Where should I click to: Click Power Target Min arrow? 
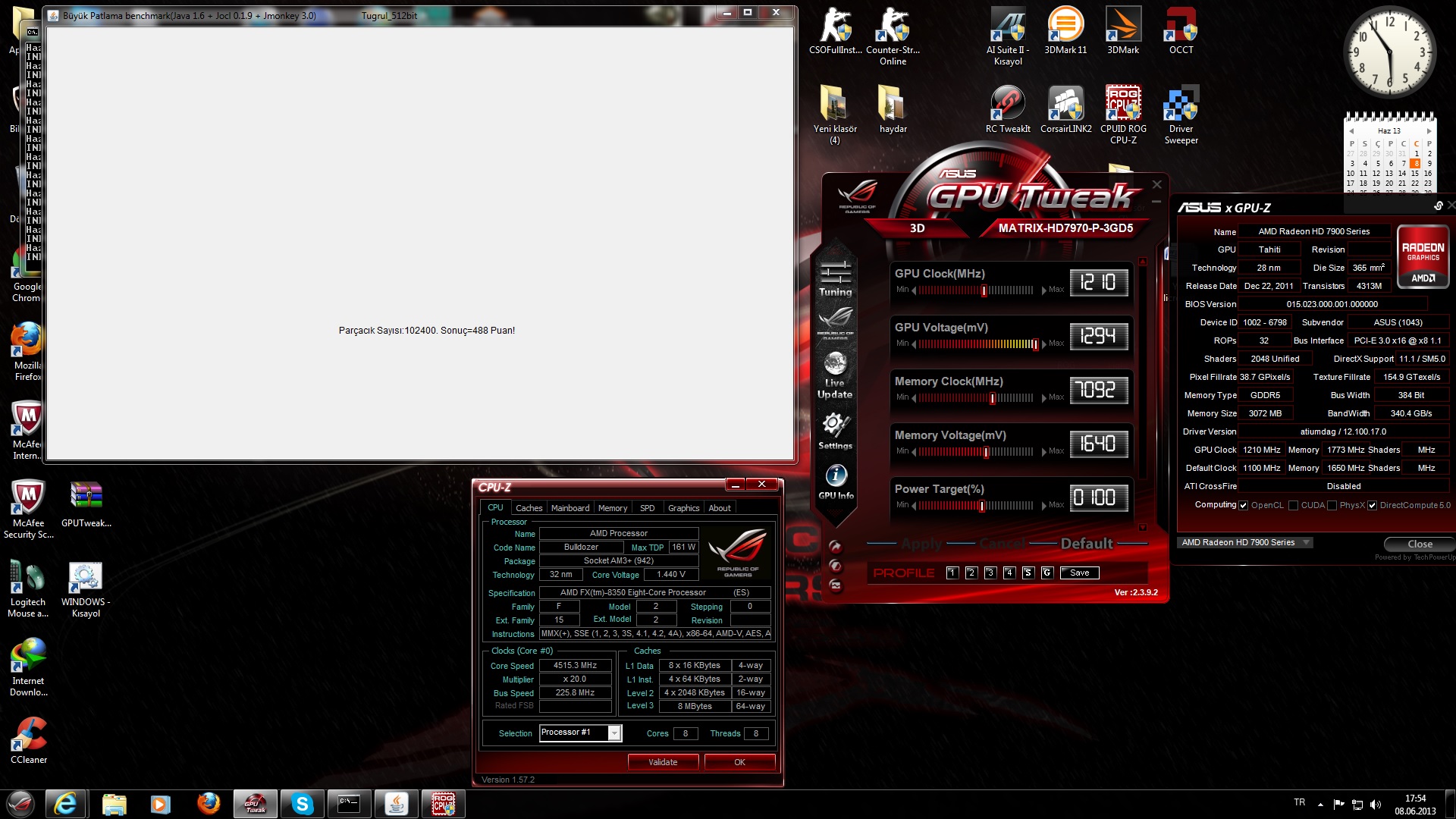point(914,506)
